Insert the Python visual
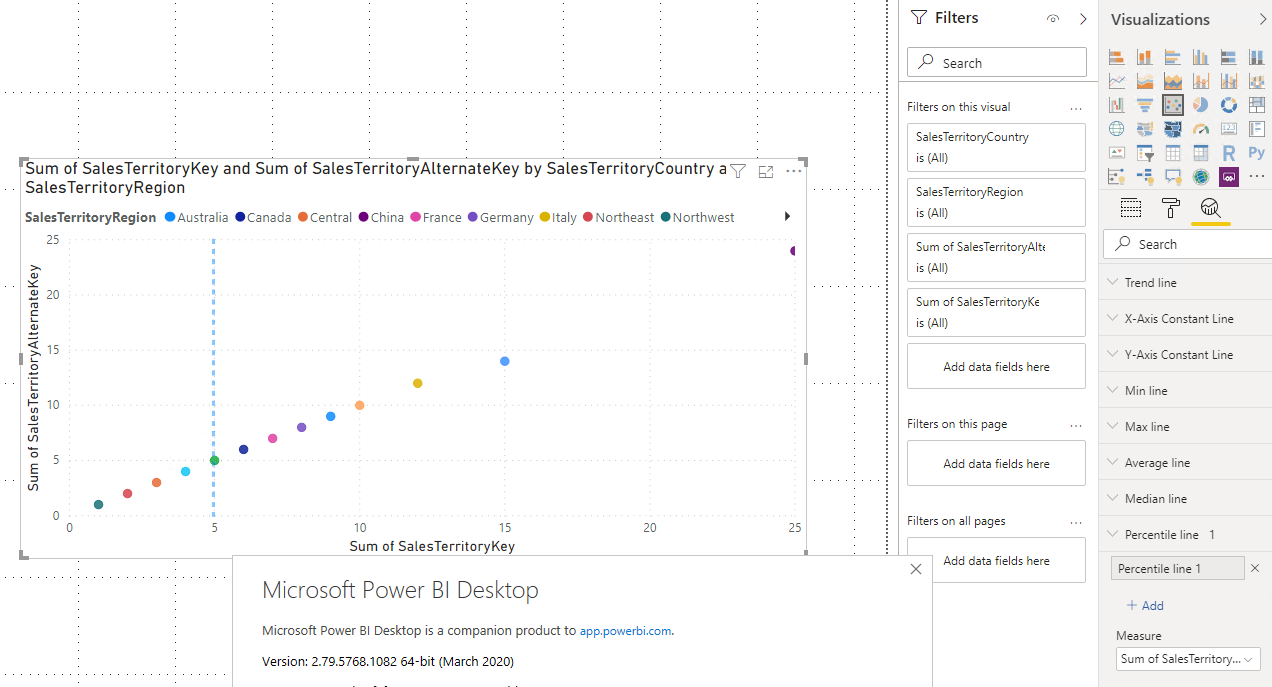 click(1257, 153)
